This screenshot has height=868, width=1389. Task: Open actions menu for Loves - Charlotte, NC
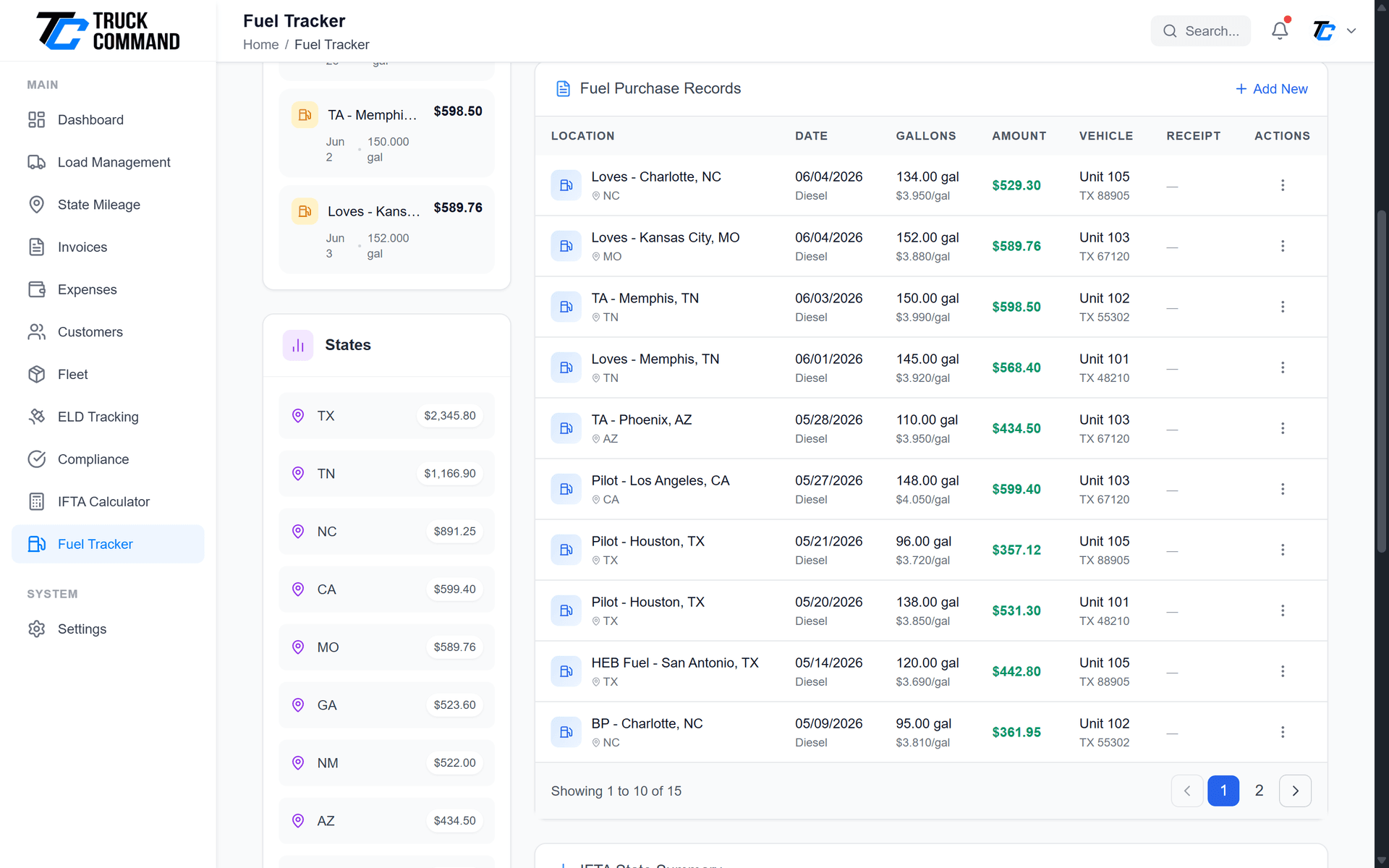1283,185
